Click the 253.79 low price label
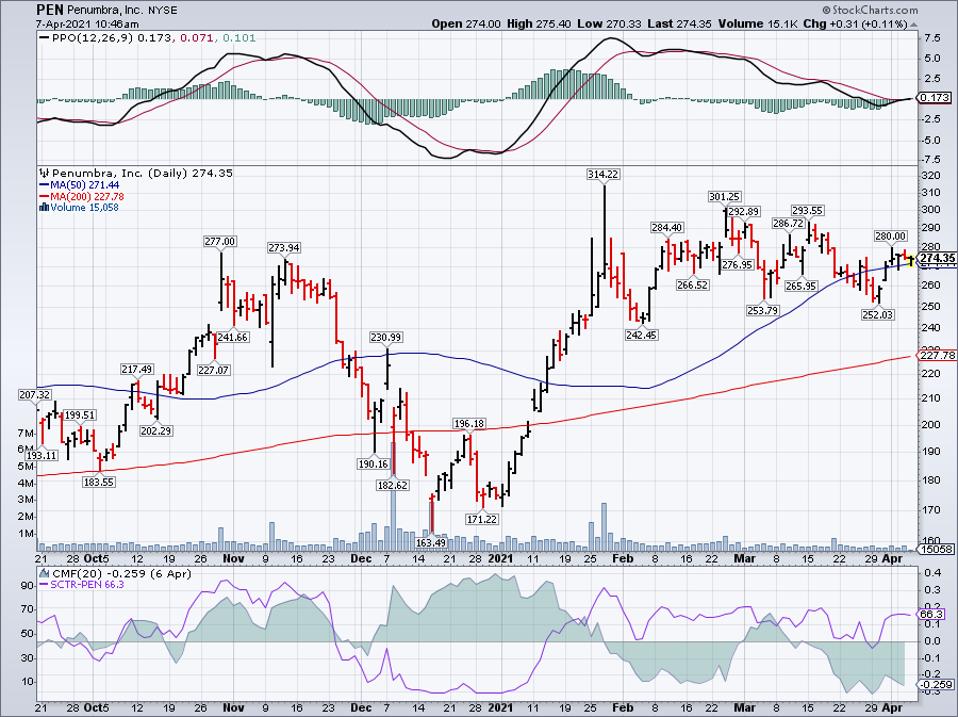 coord(762,310)
